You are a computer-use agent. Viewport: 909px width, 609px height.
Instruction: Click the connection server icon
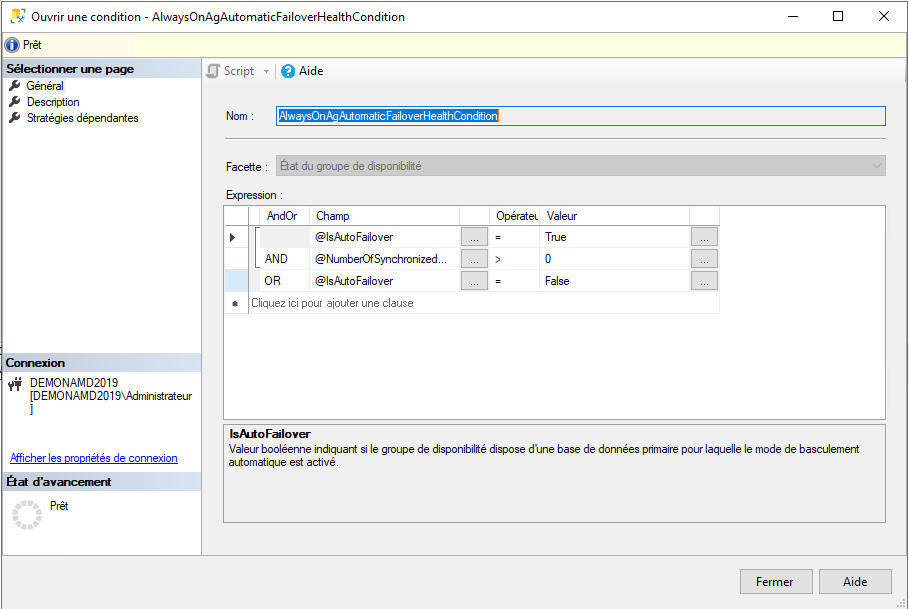[x=15, y=383]
